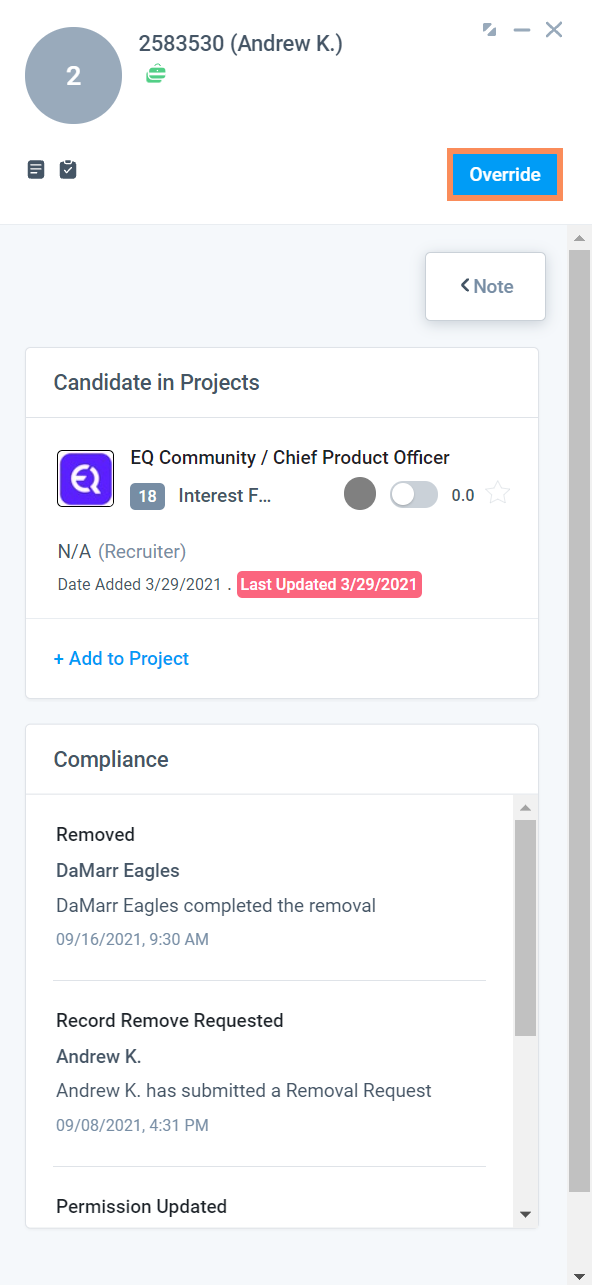Open the clipboard checklist icon
Screen dimensions: 592x1285
click(x=67, y=169)
